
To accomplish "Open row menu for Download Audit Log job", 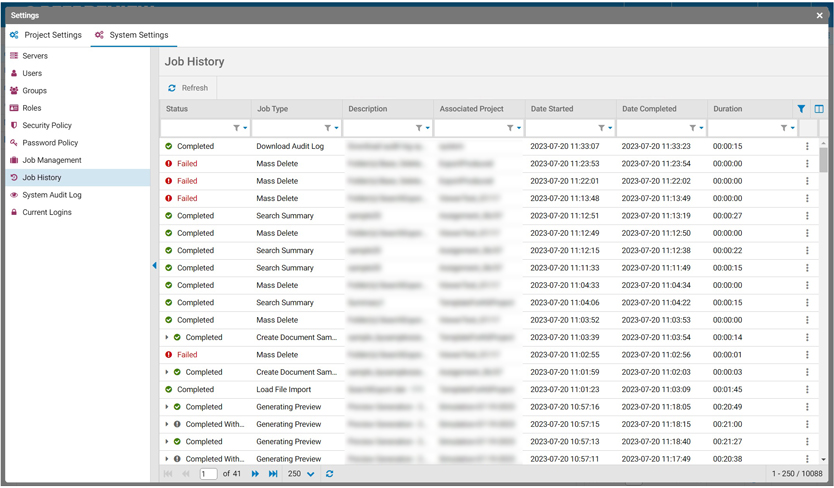I will click(x=807, y=147).
